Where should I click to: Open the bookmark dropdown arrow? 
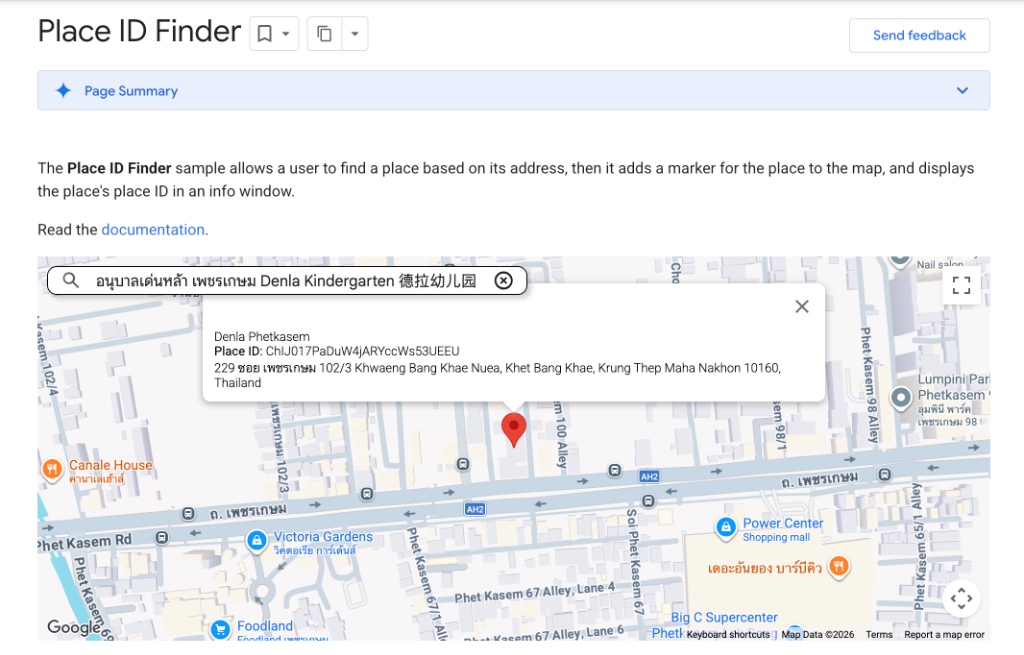(286, 33)
